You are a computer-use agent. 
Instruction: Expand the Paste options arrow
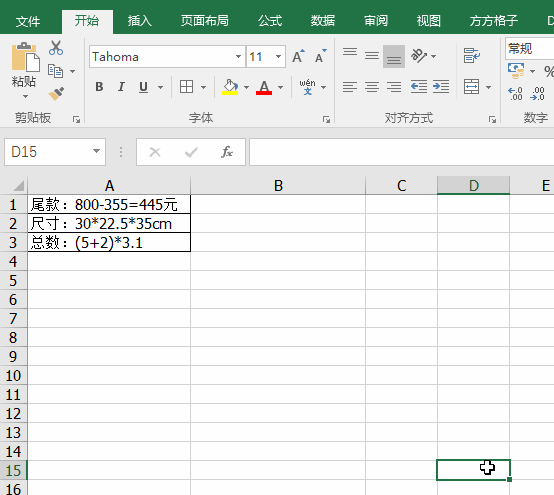(x=25, y=96)
